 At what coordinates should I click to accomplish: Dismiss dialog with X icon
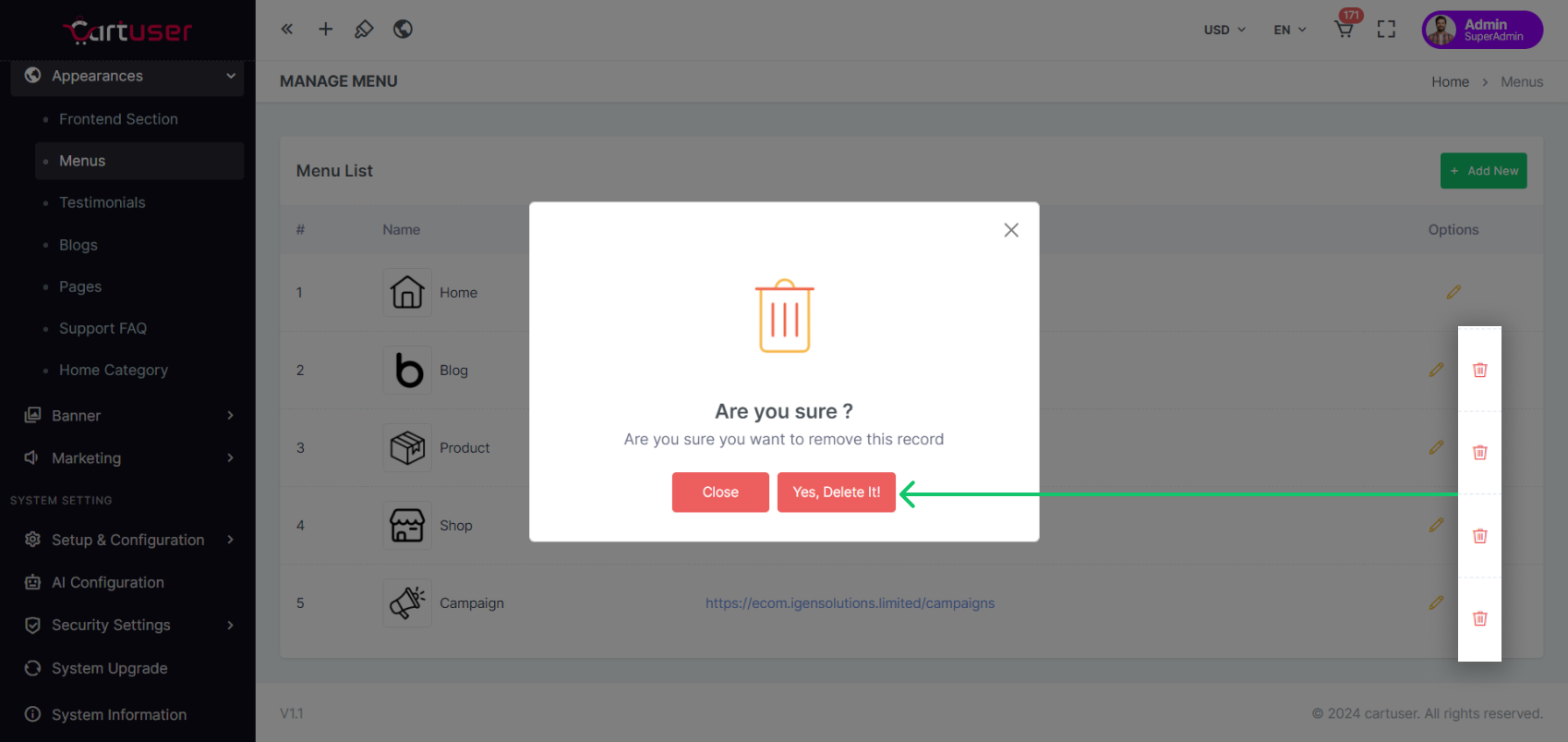(1011, 230)
